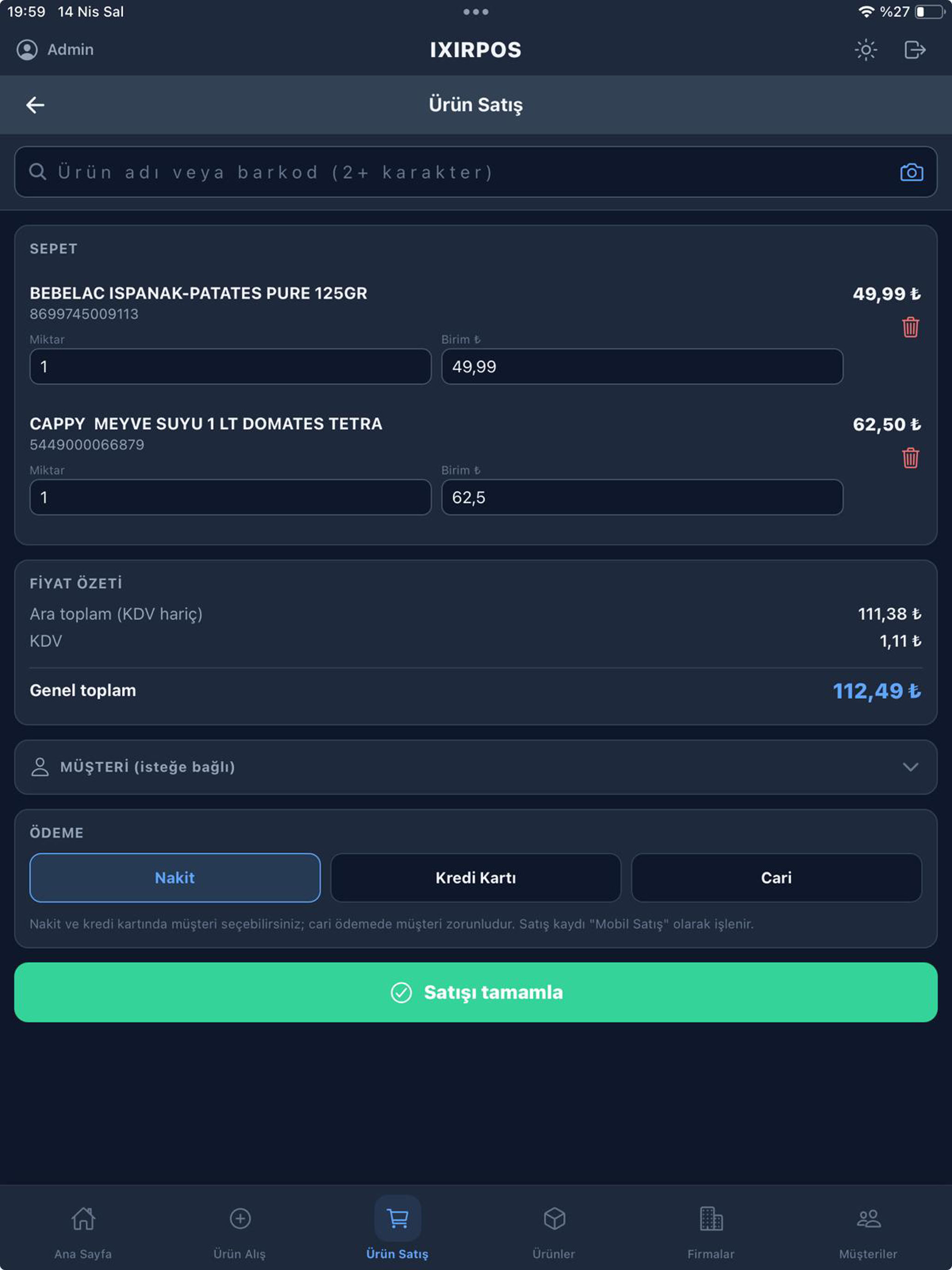This screenshot has height=1270, width=952.
Task: Edit Birim price of CAPPY item
Action: click(642, 497)
